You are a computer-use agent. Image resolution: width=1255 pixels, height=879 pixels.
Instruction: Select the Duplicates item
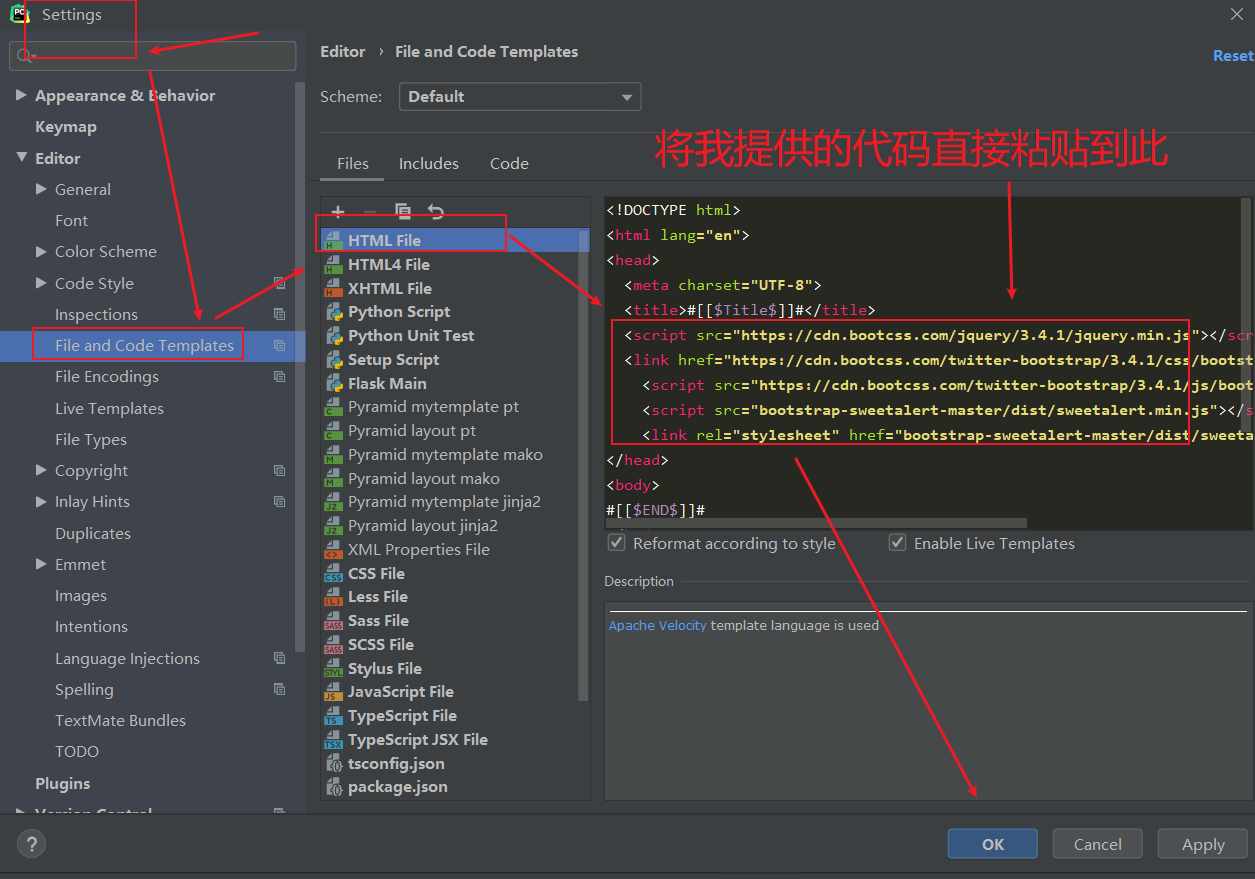click(93, 534)
